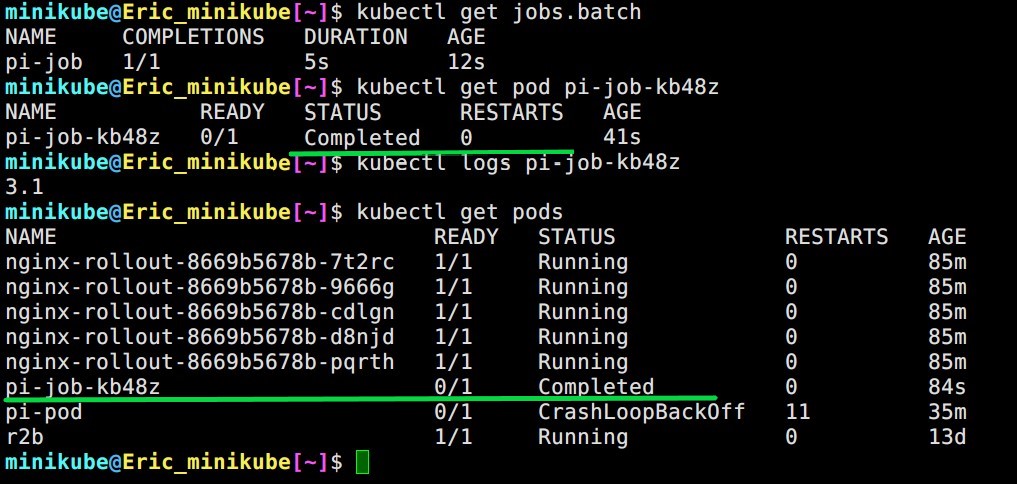Click the 85m age of nginx-rollout pqrth
Image resolution: width=1017 pixels, height=484 pixels.
(x=947, y=363)
